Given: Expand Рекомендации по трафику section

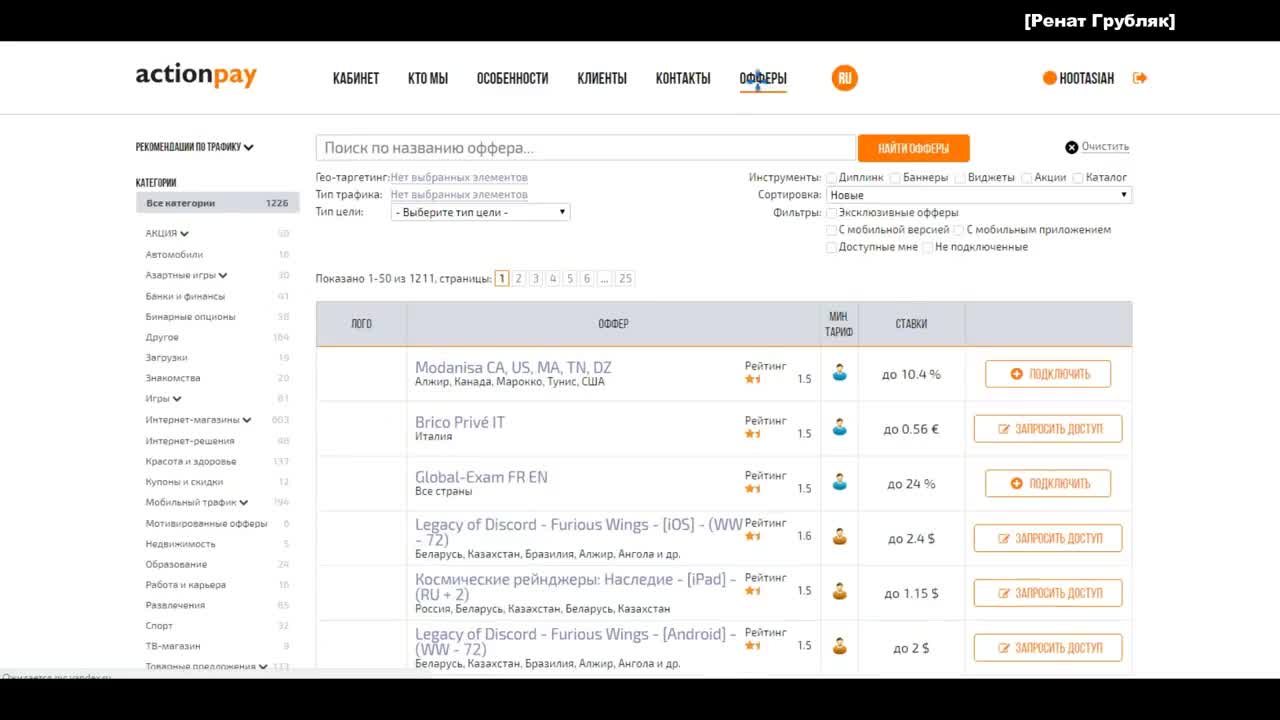Looking at the screenshot, I should [195, 147].
